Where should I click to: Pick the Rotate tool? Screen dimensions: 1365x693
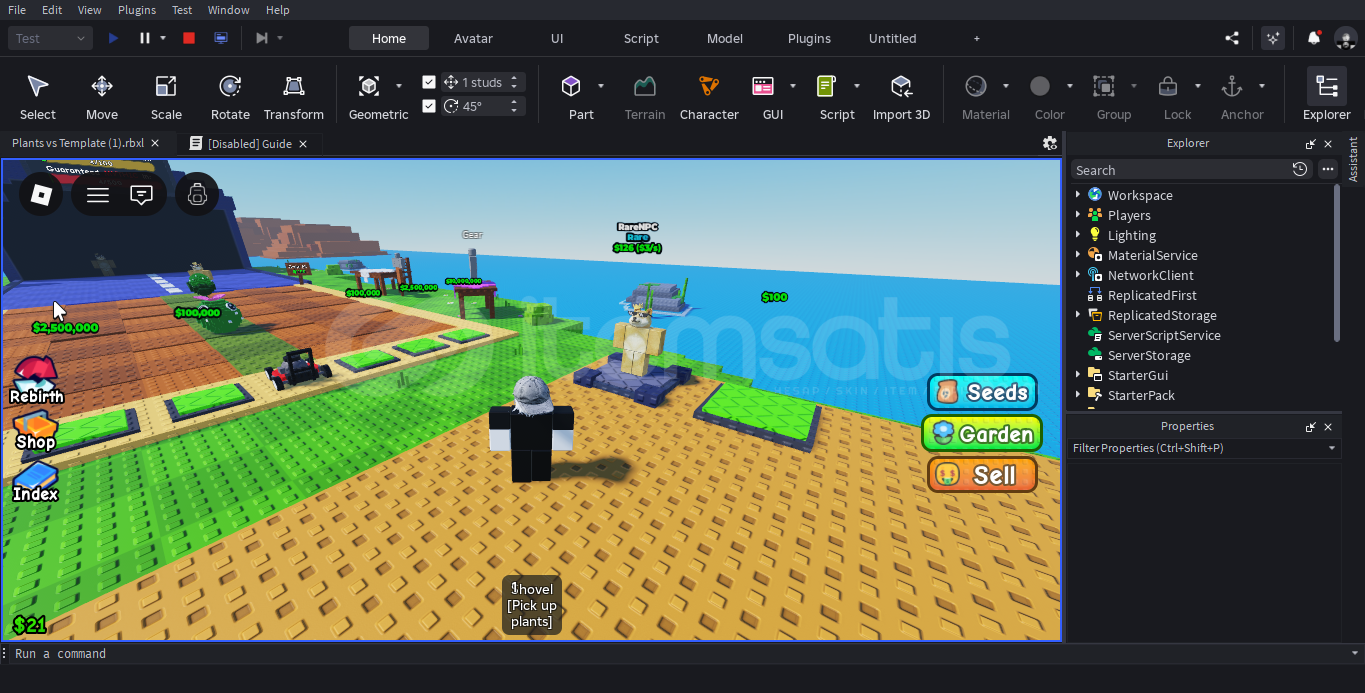click(230, 96)
